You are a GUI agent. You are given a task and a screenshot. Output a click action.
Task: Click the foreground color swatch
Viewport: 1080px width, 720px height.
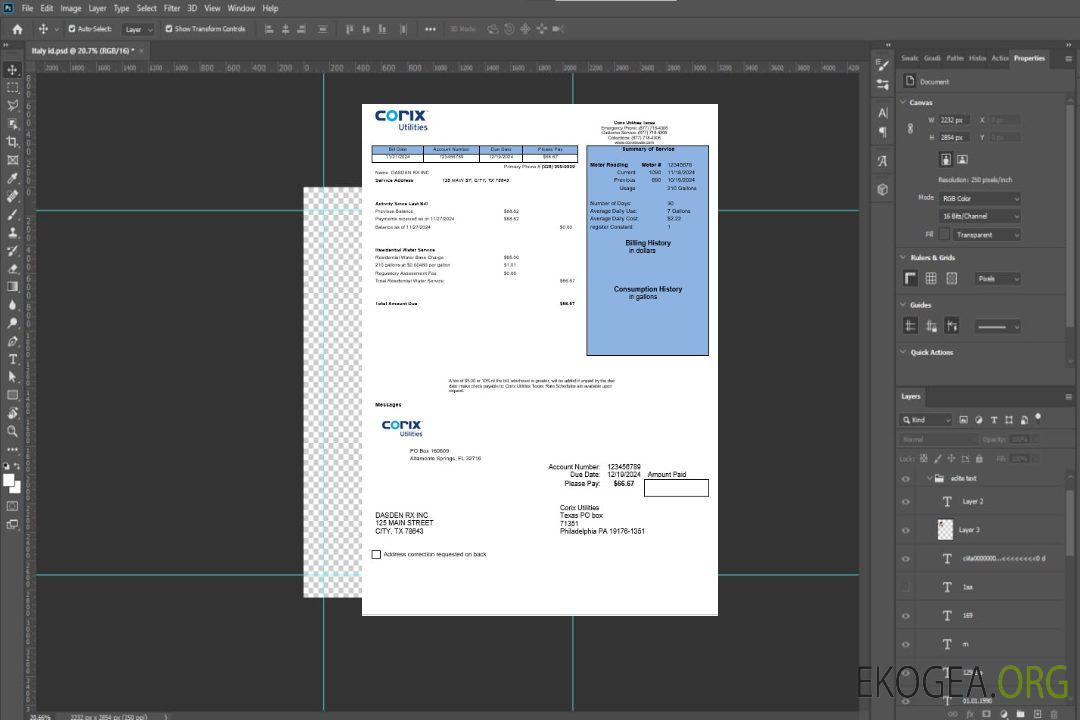tap(8, 480)
